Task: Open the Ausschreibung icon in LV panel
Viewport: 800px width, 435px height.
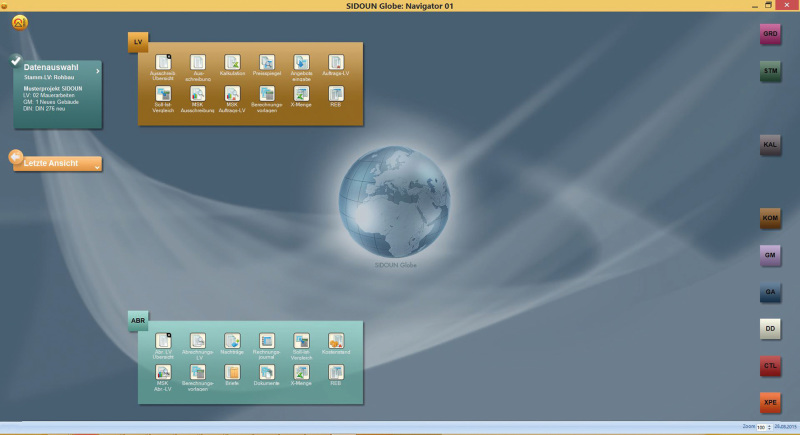Action: 197,62
